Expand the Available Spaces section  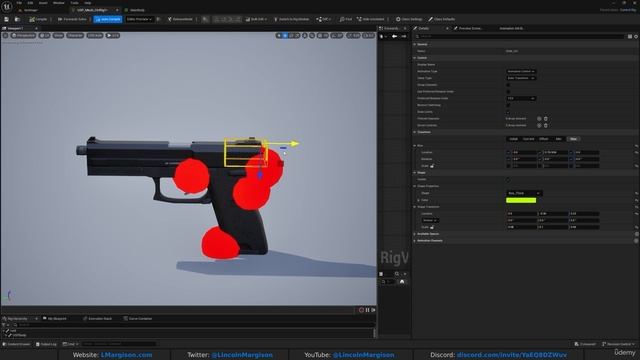415,234
